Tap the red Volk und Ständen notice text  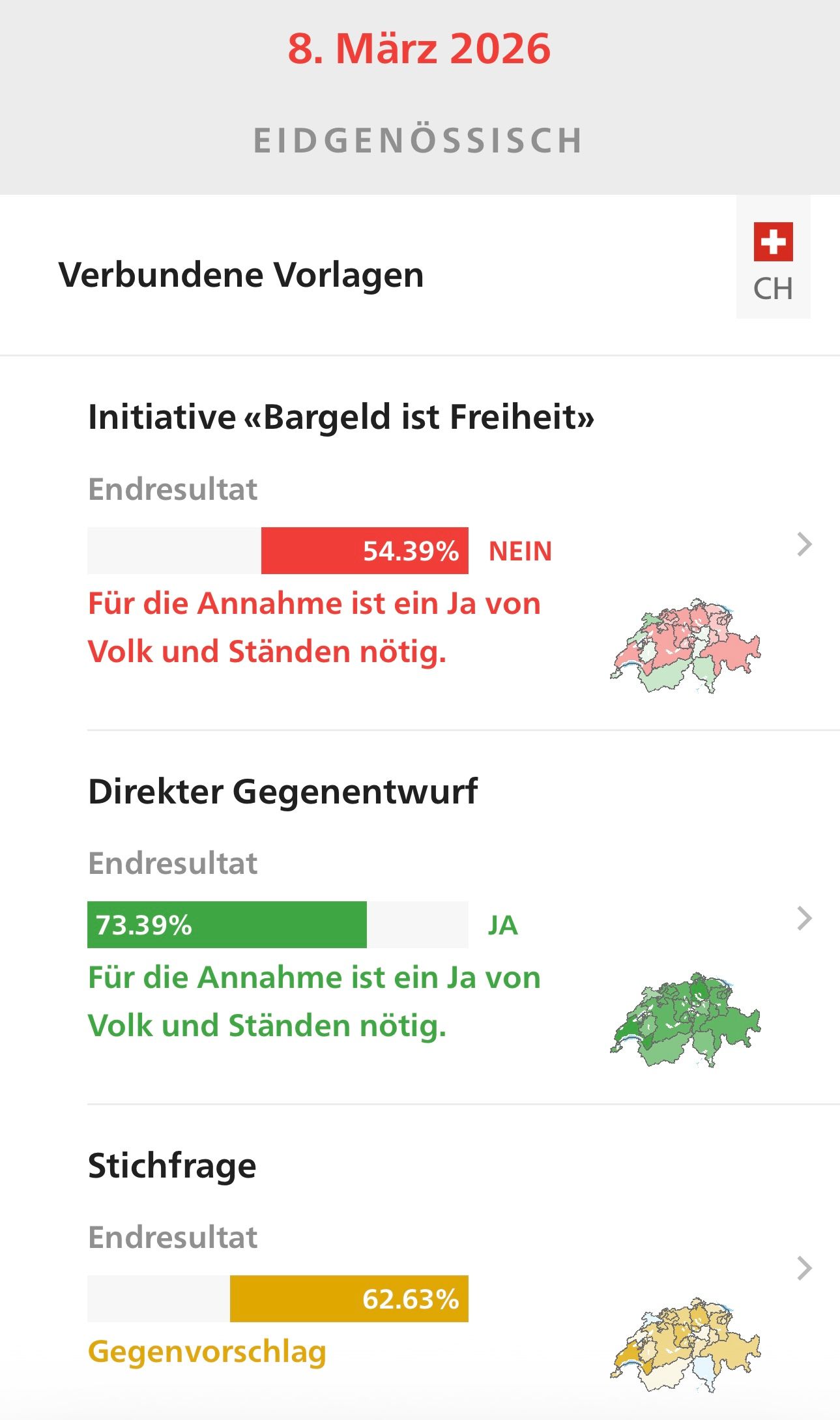314,627
